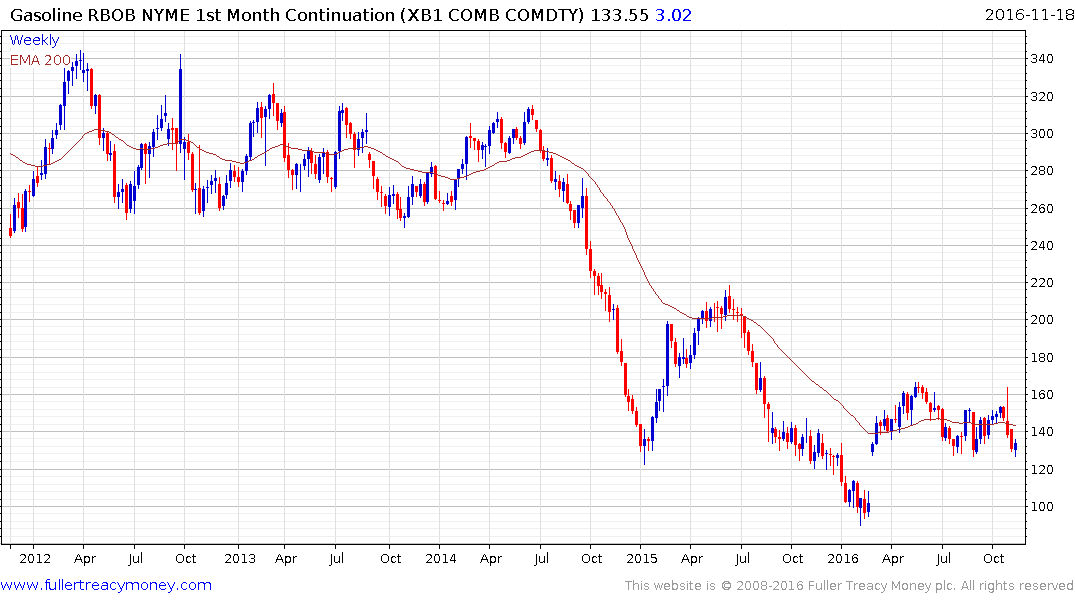Viewport: 1075px width, 600px height.
Task: Click the 120 price axis label
Action: [1042, 470]
